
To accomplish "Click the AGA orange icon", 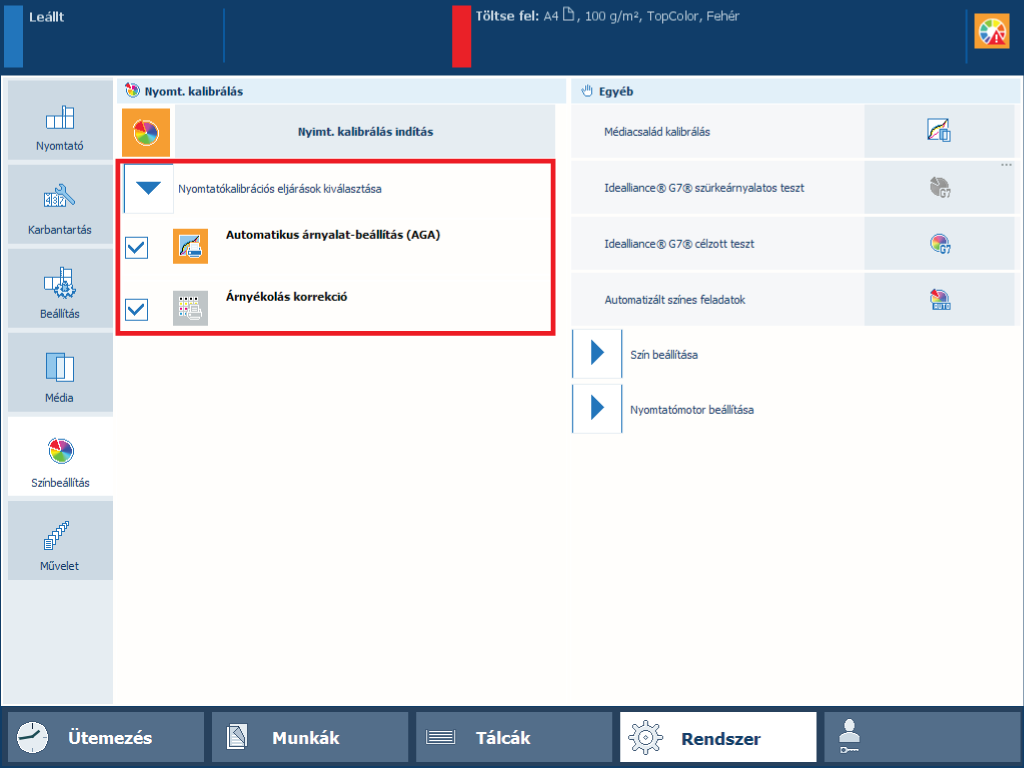I will [190, 246].
